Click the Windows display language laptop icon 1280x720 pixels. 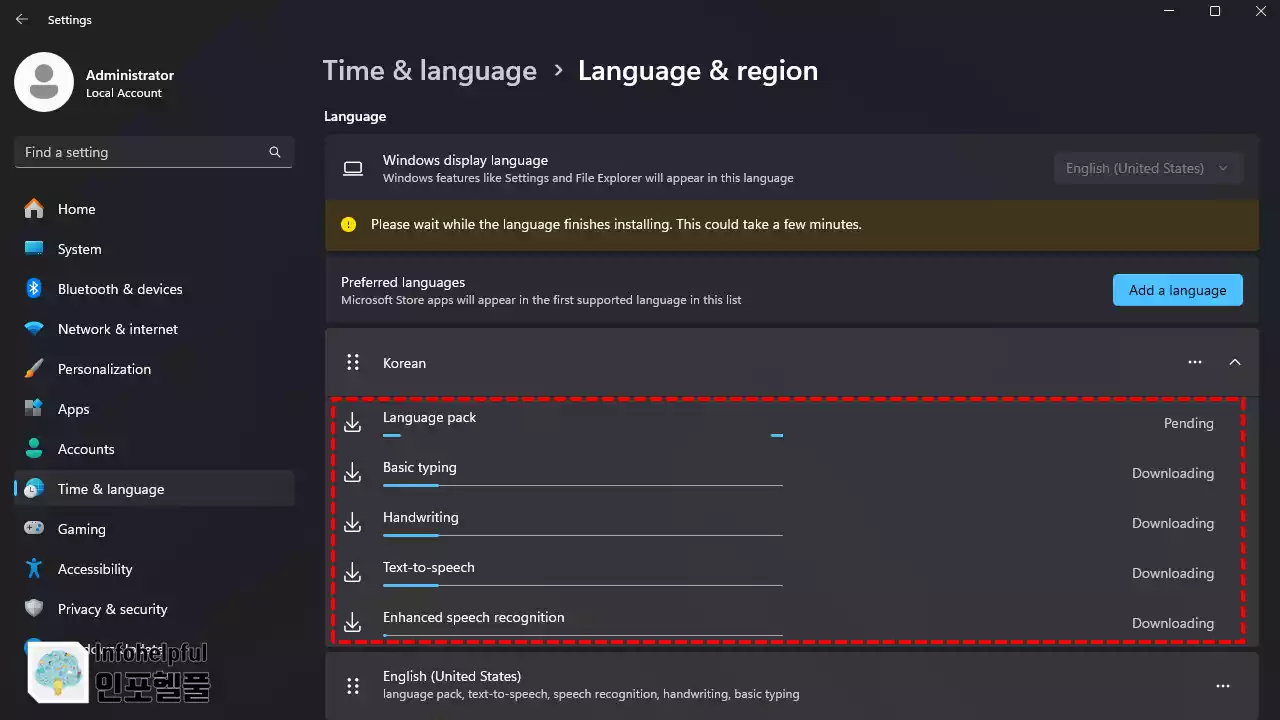pyautogui.click(x=353, y=168)
